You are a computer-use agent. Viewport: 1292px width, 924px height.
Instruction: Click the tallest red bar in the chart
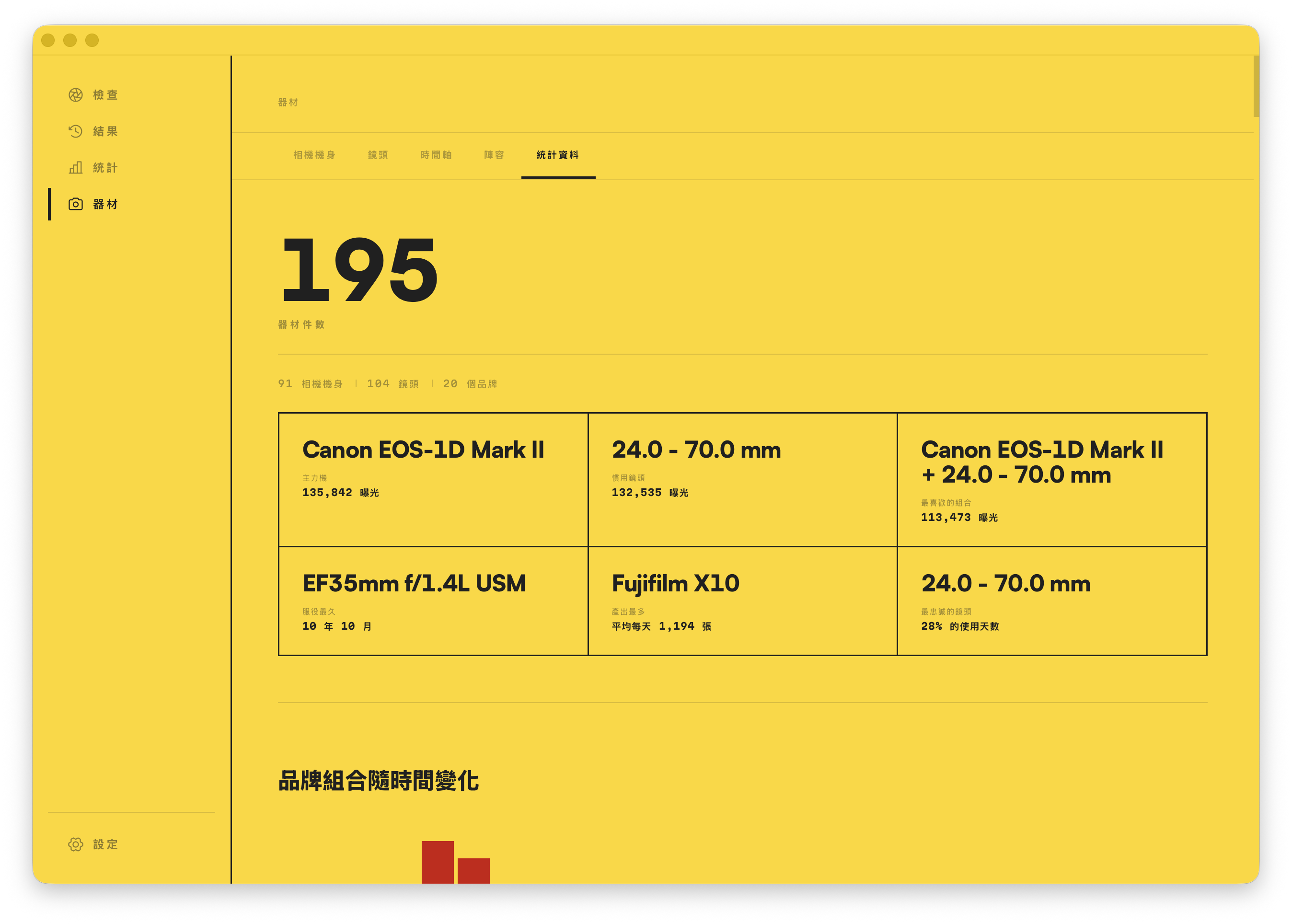pyautogui.click(x=438, y=862)
